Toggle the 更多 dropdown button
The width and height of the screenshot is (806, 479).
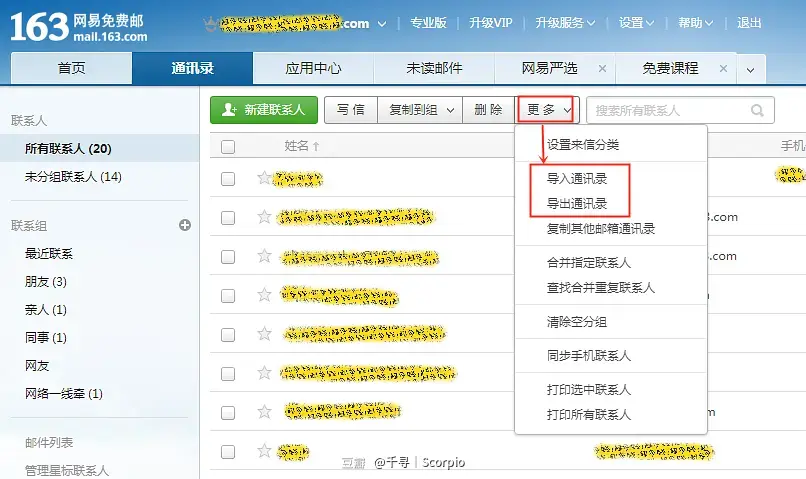[547, 109]
